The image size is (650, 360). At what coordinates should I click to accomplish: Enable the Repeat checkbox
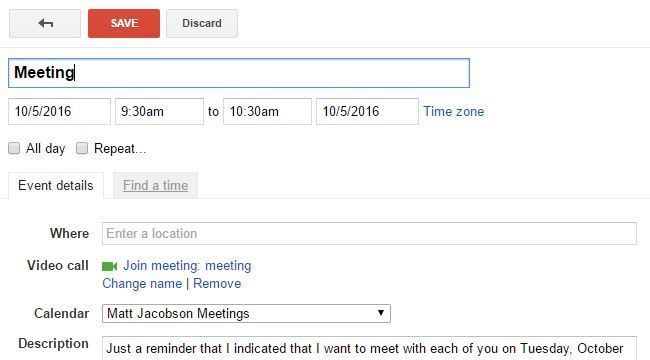(x=82, y=148)
